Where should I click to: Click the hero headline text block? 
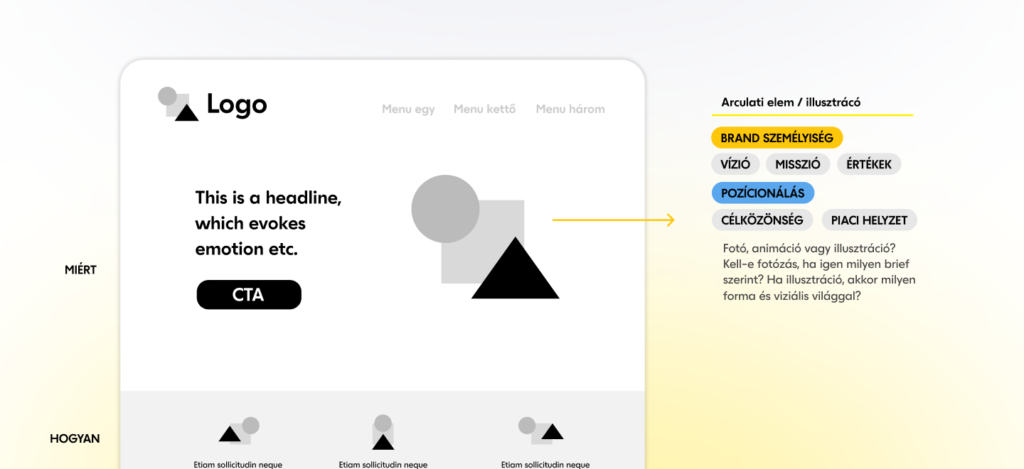click(268, 223)
